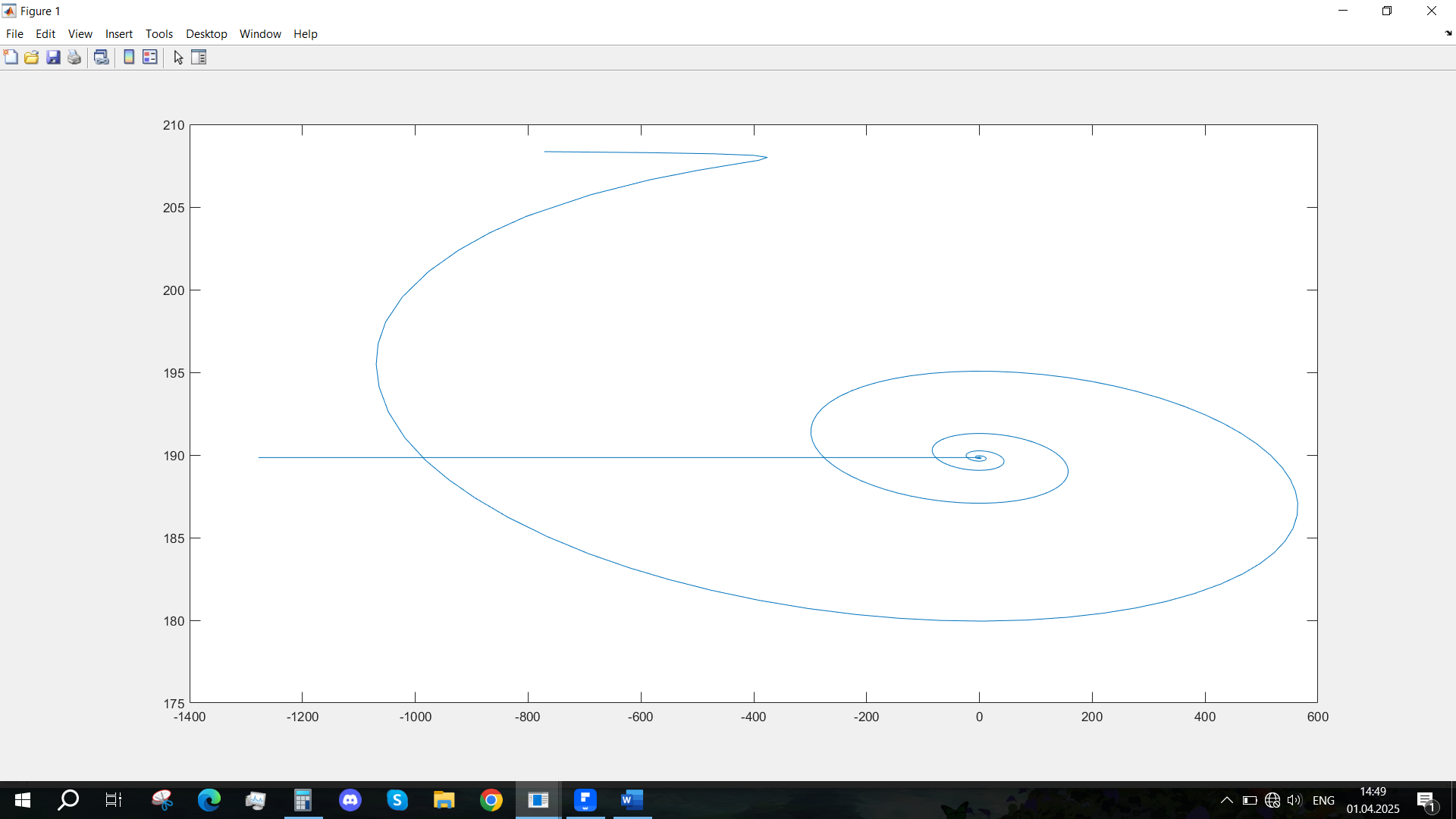This screenshot has width=1456, height=819.
Task: Open Task View on the taskbar
Action: pos(114,800)
